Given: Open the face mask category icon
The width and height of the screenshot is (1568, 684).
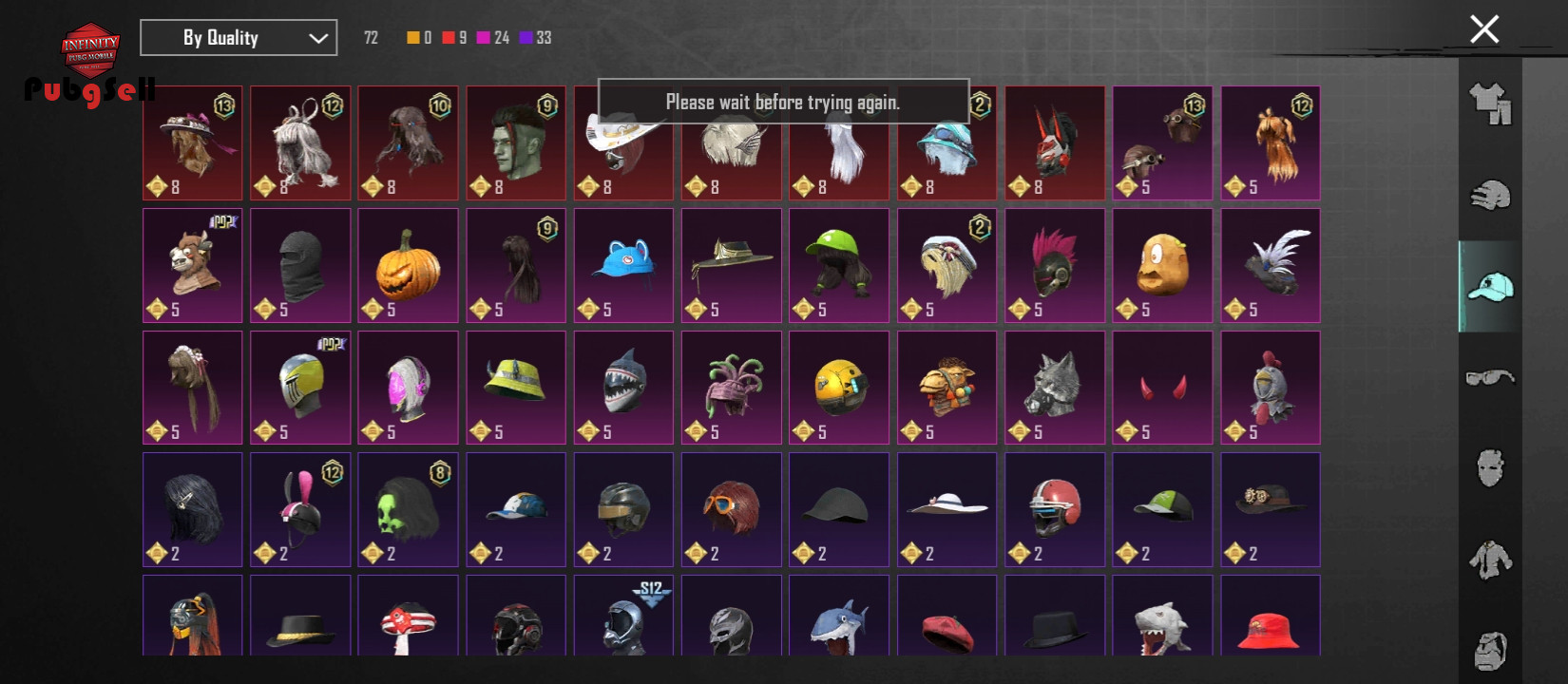Looking at the screenshot, I should click(1490, 468).
